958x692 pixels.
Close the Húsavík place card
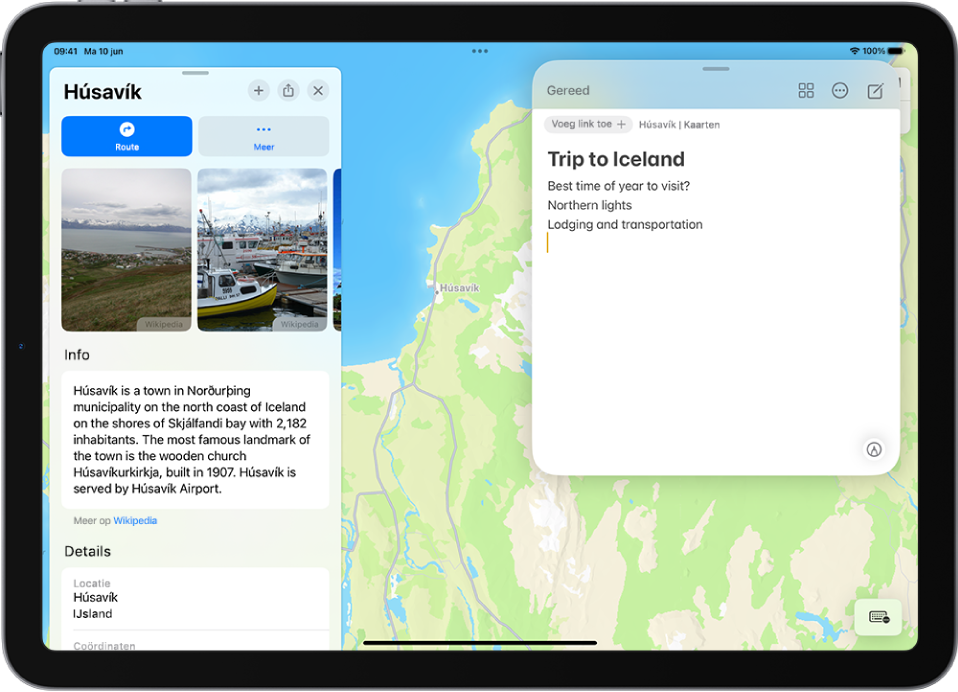click(x=318, y=90)
